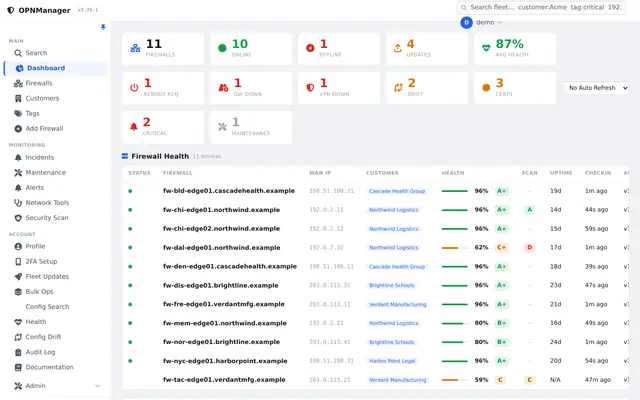Open the No Auto Refresh dropdown
Image resolution: width=640 pixels, height=400 pixels.
pos(596,88)
